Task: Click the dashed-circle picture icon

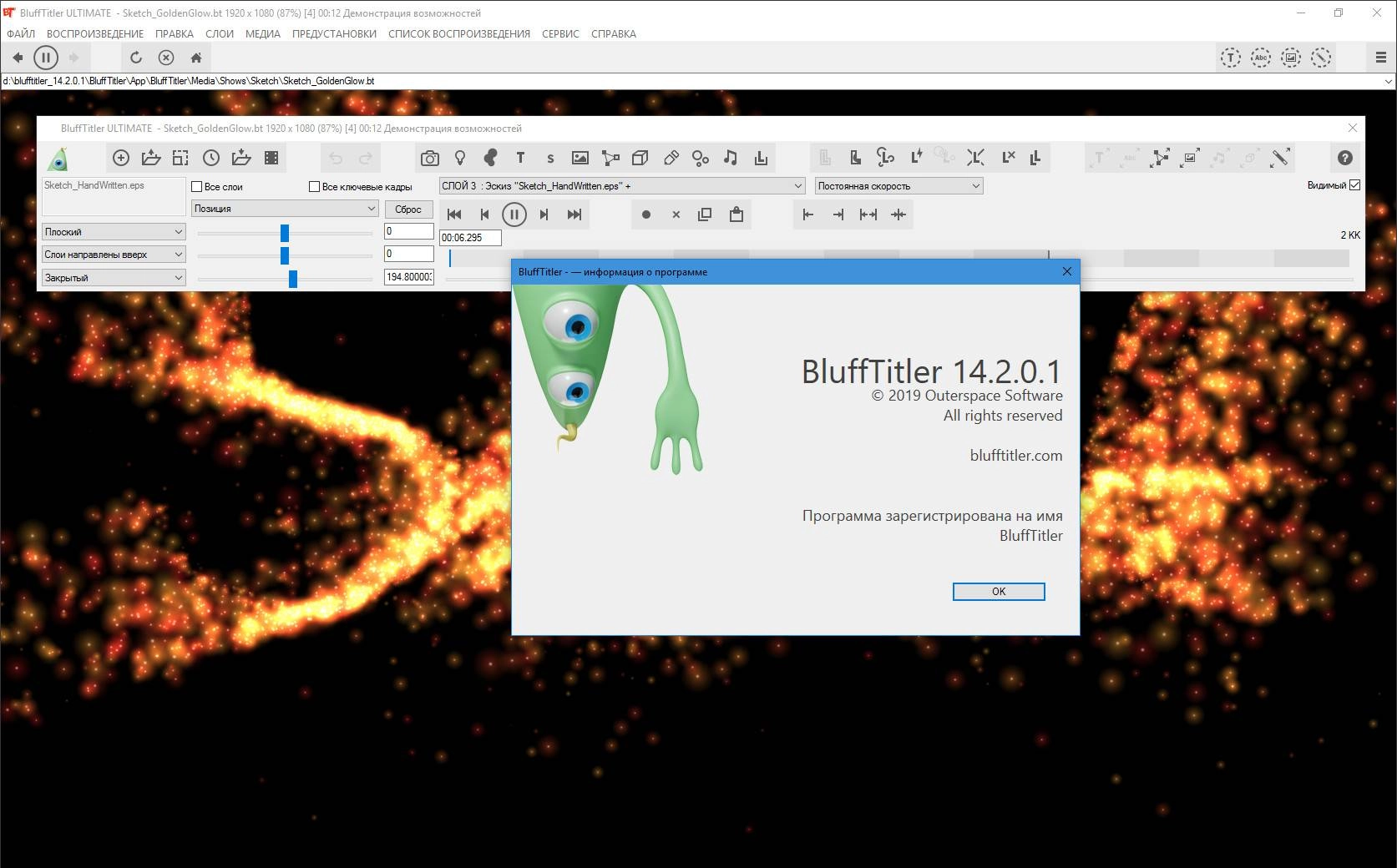Action: pyautogui.click(x=1291, y=58)
